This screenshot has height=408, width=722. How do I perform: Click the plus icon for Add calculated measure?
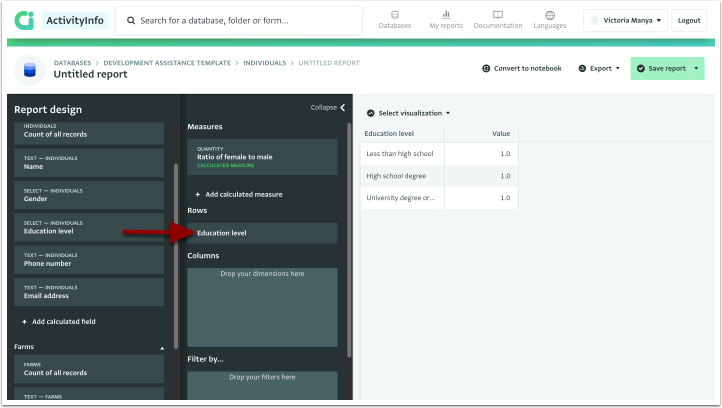coord(198,194)
